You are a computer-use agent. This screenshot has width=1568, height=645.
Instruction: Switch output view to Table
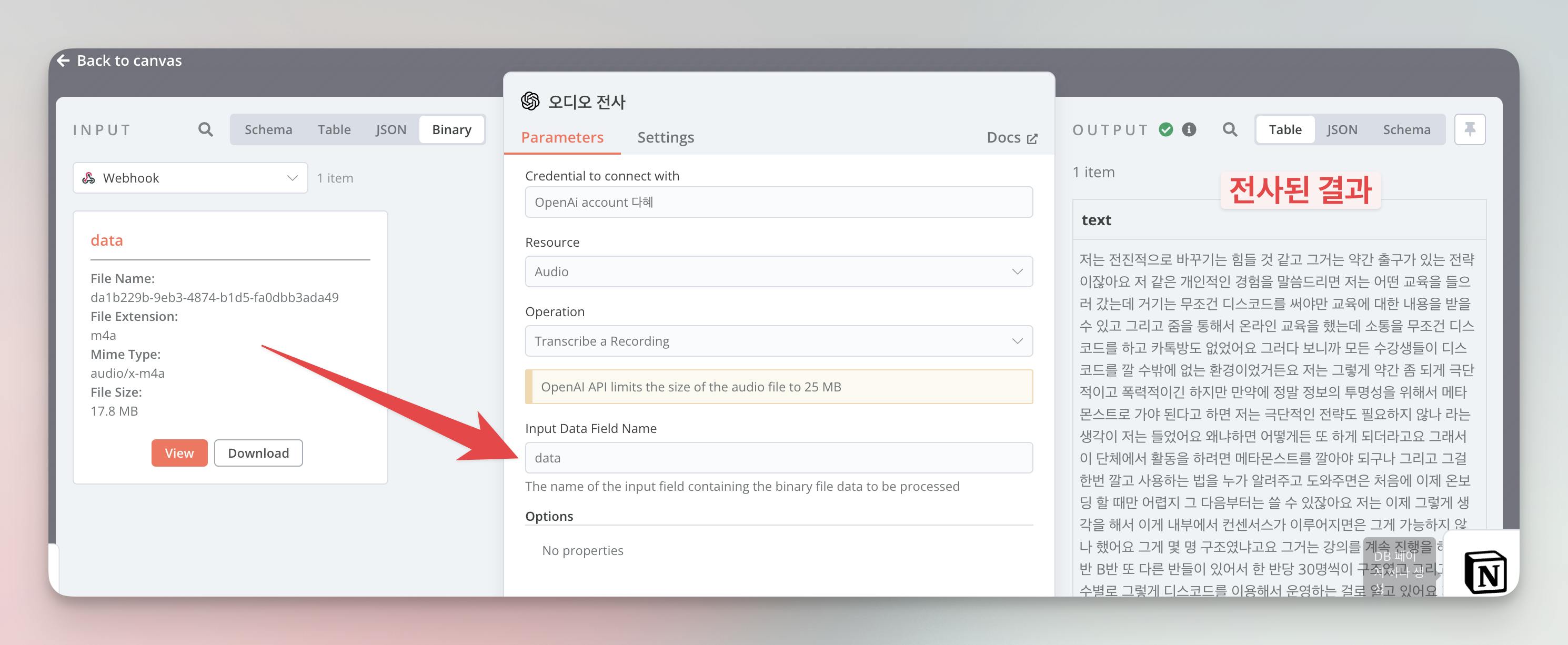click(x=1285, y=129)
